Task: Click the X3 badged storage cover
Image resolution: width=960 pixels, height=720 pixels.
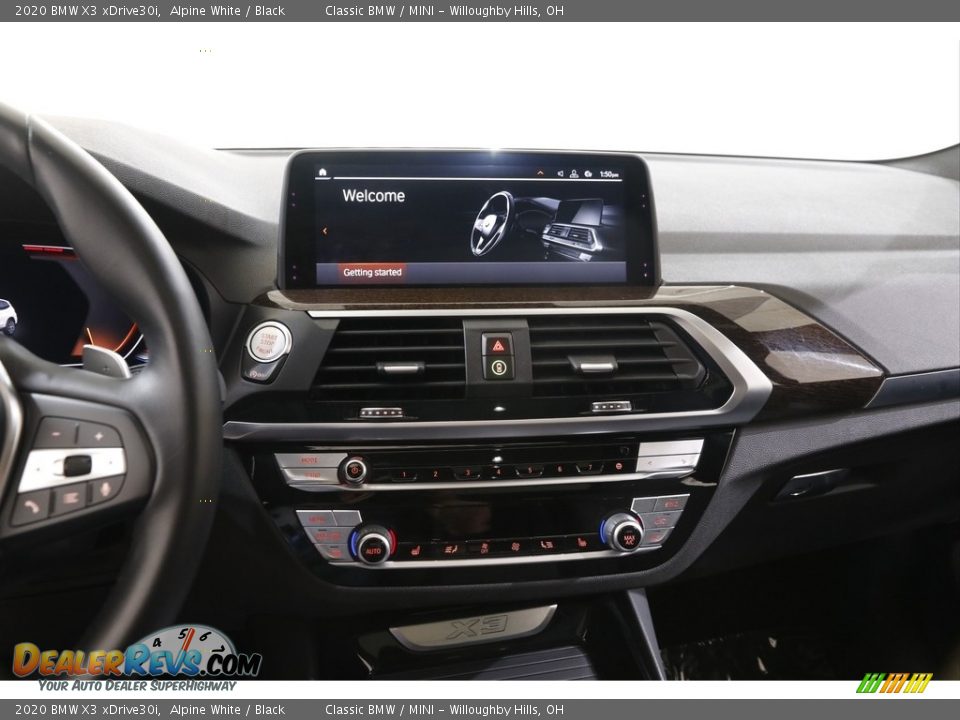Action: [x=473, y=626]
